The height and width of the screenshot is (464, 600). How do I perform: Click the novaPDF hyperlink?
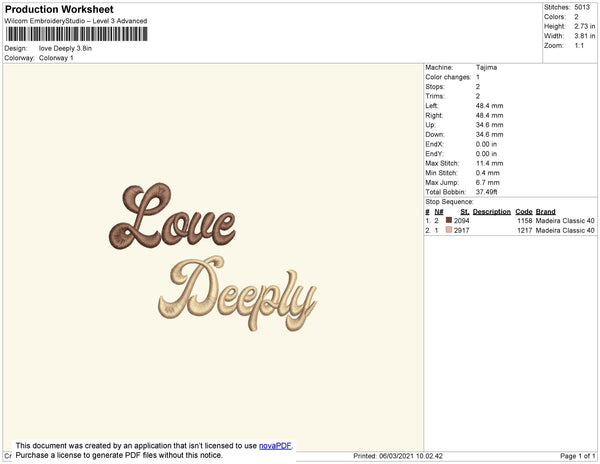point(275,446)
